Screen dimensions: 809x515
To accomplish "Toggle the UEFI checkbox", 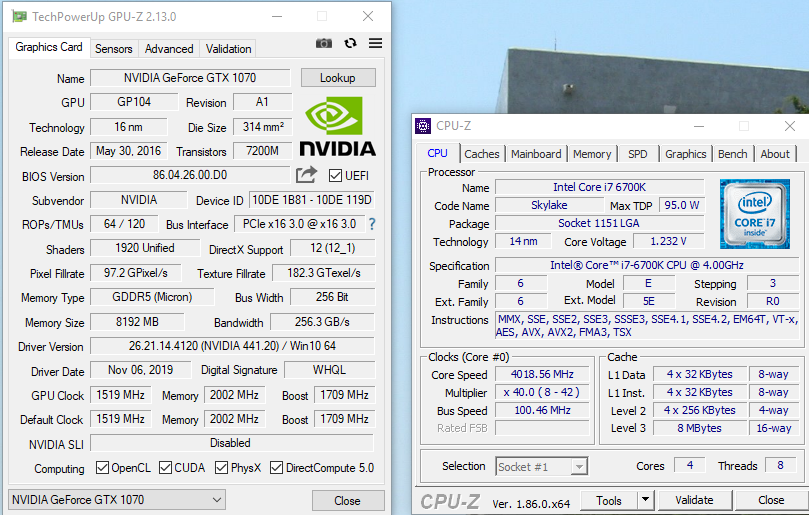I will [x=335, y=175].
